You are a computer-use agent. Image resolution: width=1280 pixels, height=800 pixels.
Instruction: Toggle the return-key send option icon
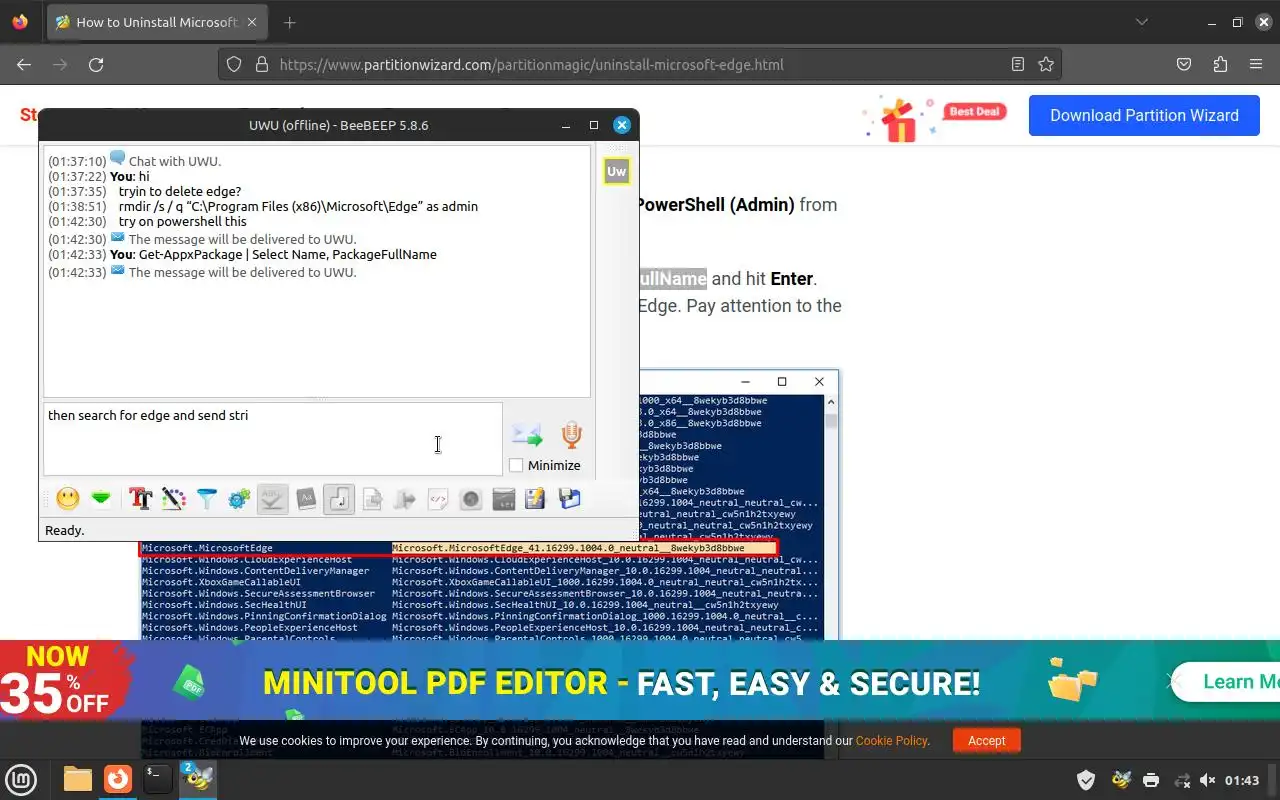tap(339, 498)
